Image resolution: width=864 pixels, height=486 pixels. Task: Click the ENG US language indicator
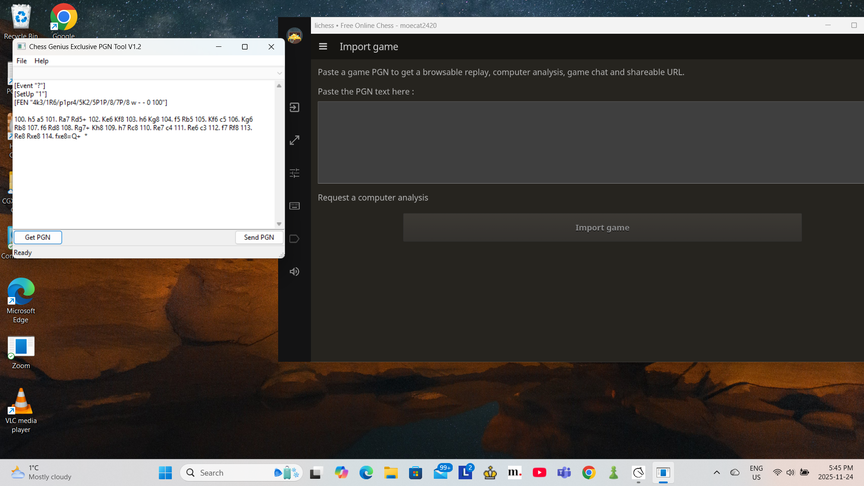[x=756, y=473]
